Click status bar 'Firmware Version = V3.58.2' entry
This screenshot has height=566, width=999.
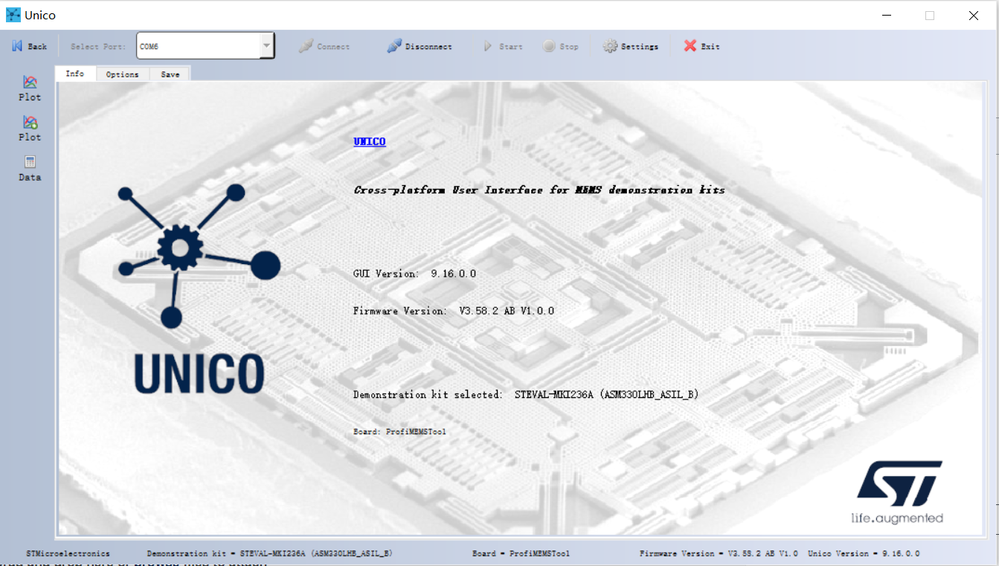(x=719, y=554)
